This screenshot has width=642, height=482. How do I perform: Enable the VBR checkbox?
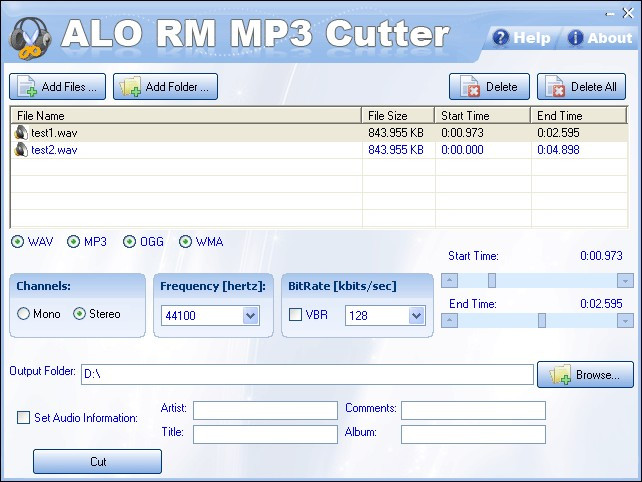click(x=295, y=315)
